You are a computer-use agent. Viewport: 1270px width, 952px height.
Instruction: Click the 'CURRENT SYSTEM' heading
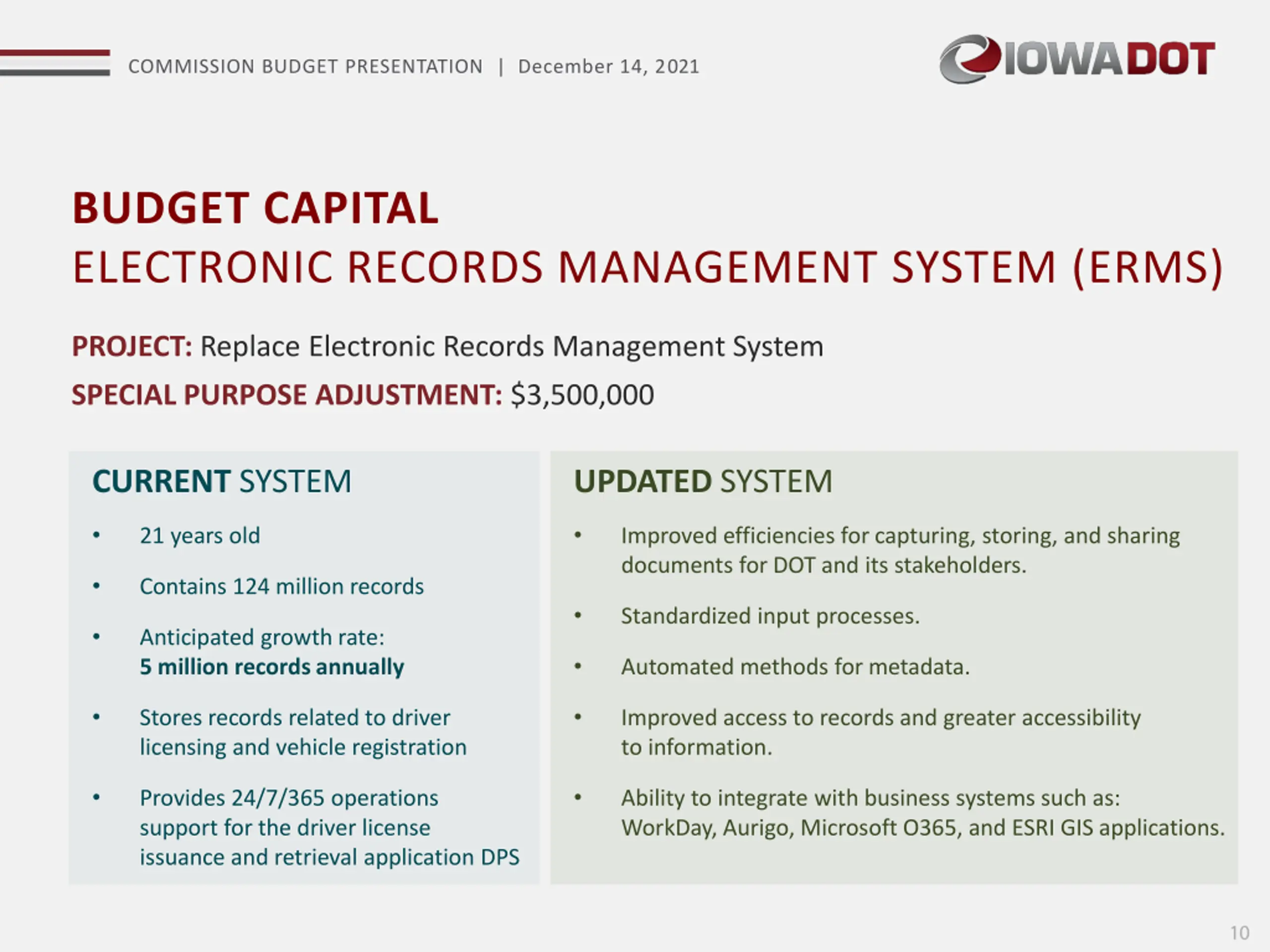tap(222, 481)
